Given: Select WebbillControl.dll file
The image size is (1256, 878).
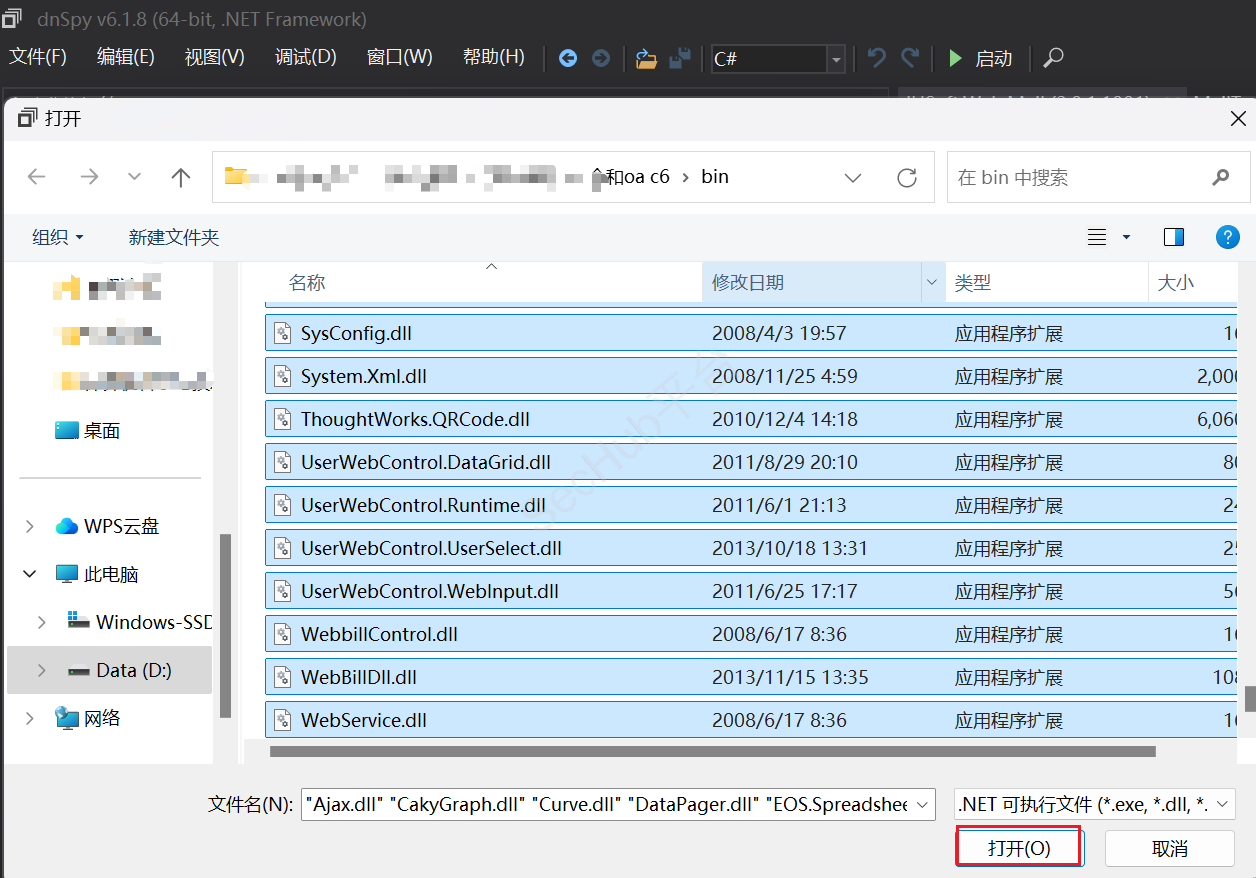Looking at the screenshot, I should point(750,634).
